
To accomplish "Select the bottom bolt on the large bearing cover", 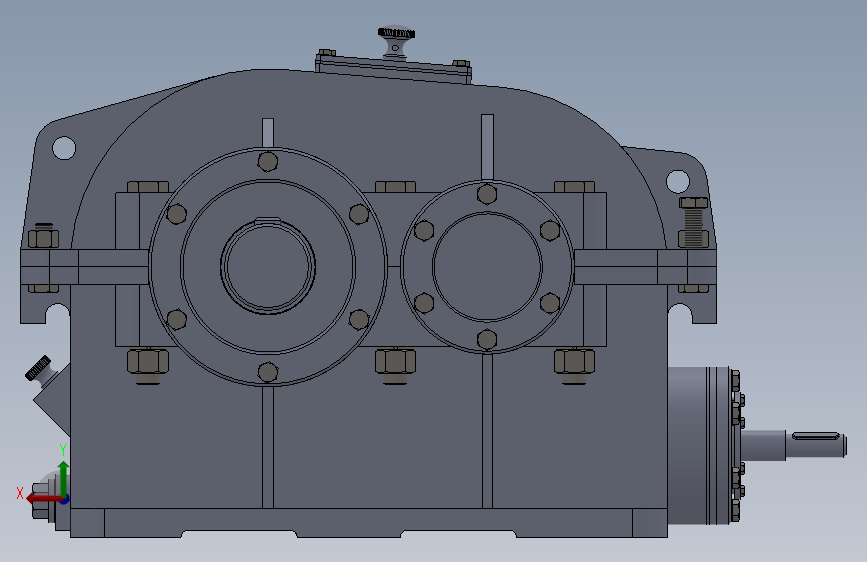I will coord(268,372).
